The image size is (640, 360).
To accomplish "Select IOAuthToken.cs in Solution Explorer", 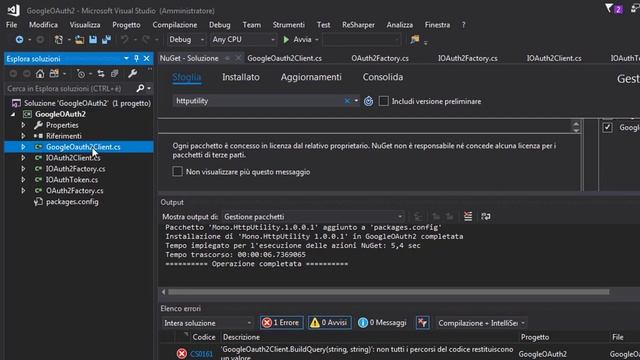I will tap(72, 180).
